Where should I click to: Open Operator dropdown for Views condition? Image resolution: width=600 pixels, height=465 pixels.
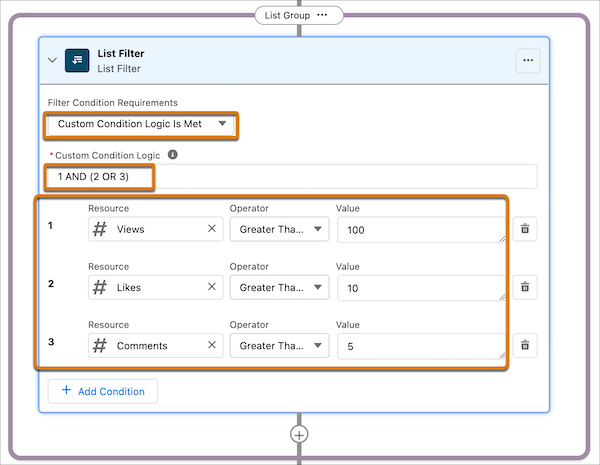tap(279, 229)
